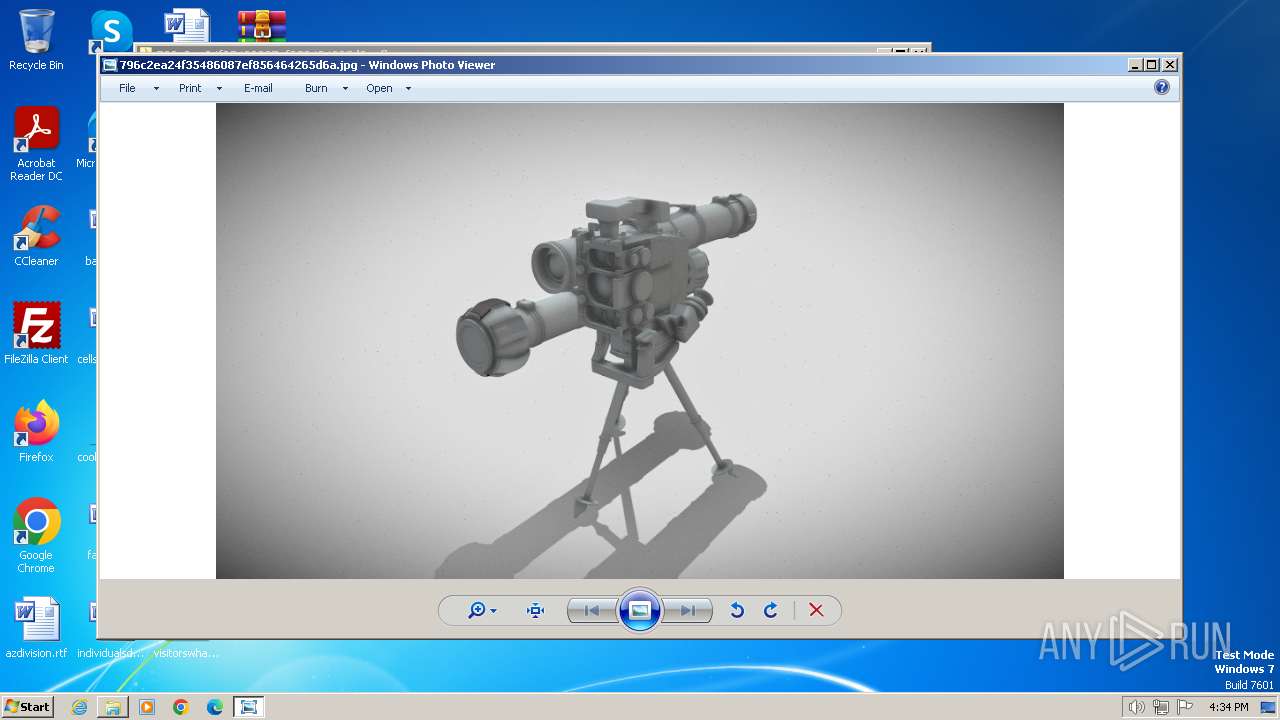This screenshot has width=1280, height=720.
Task: Click the Photo Viewer title bar icon
Action: pos(110,65)
